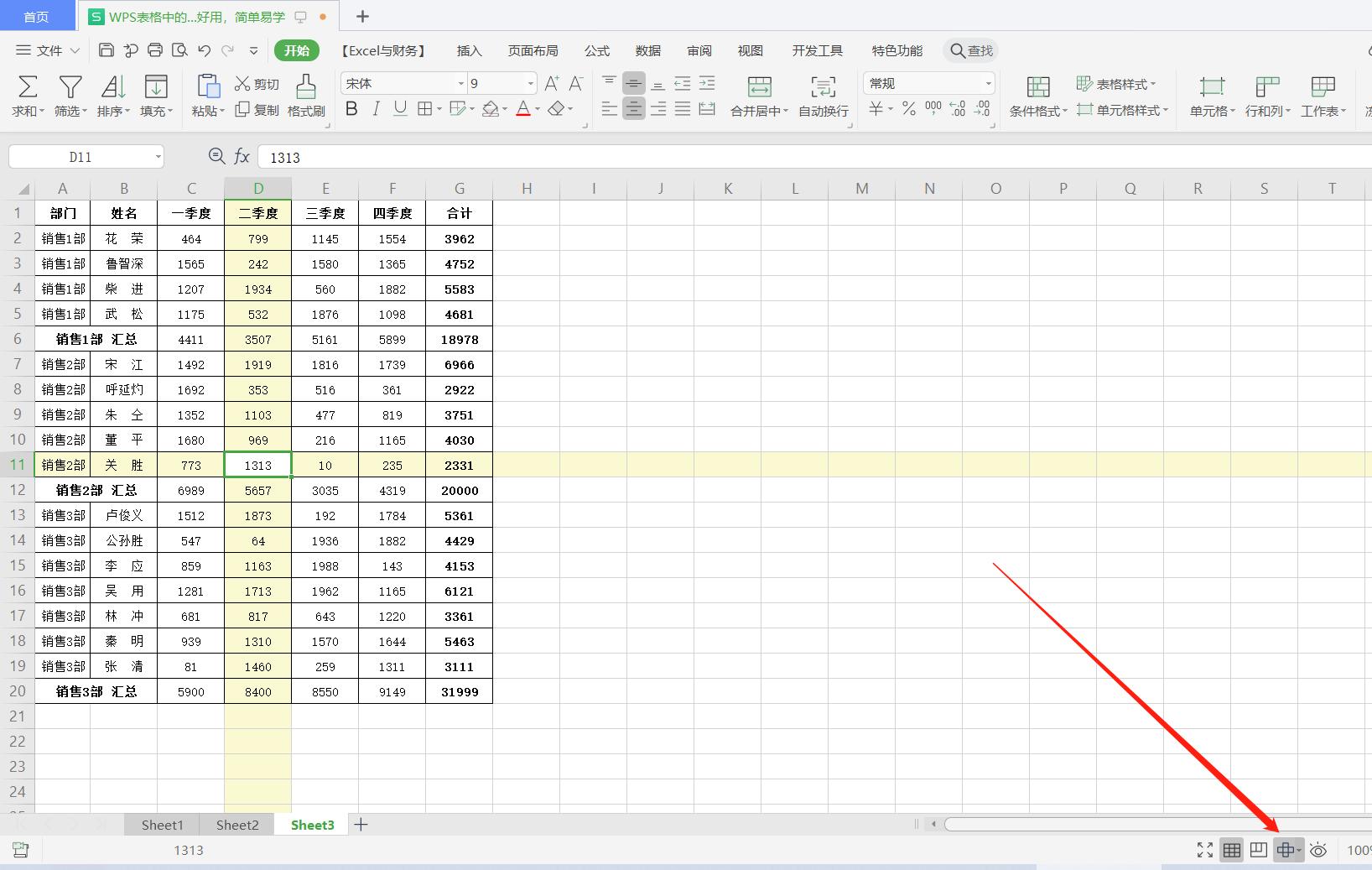1372x870 pixels.
Task: Click the percent style icon
Action: 908,109
